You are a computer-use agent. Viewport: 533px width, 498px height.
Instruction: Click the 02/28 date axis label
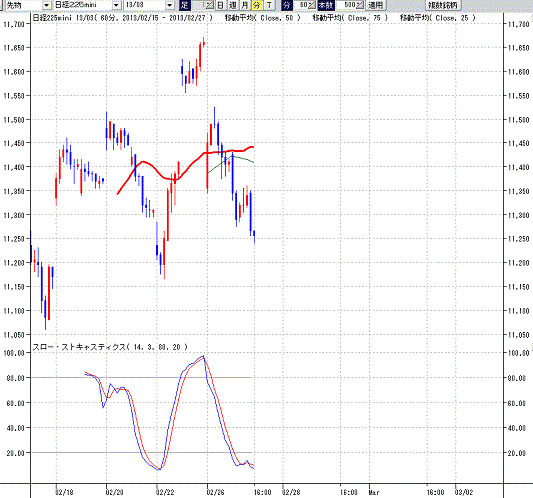[291, 492]
